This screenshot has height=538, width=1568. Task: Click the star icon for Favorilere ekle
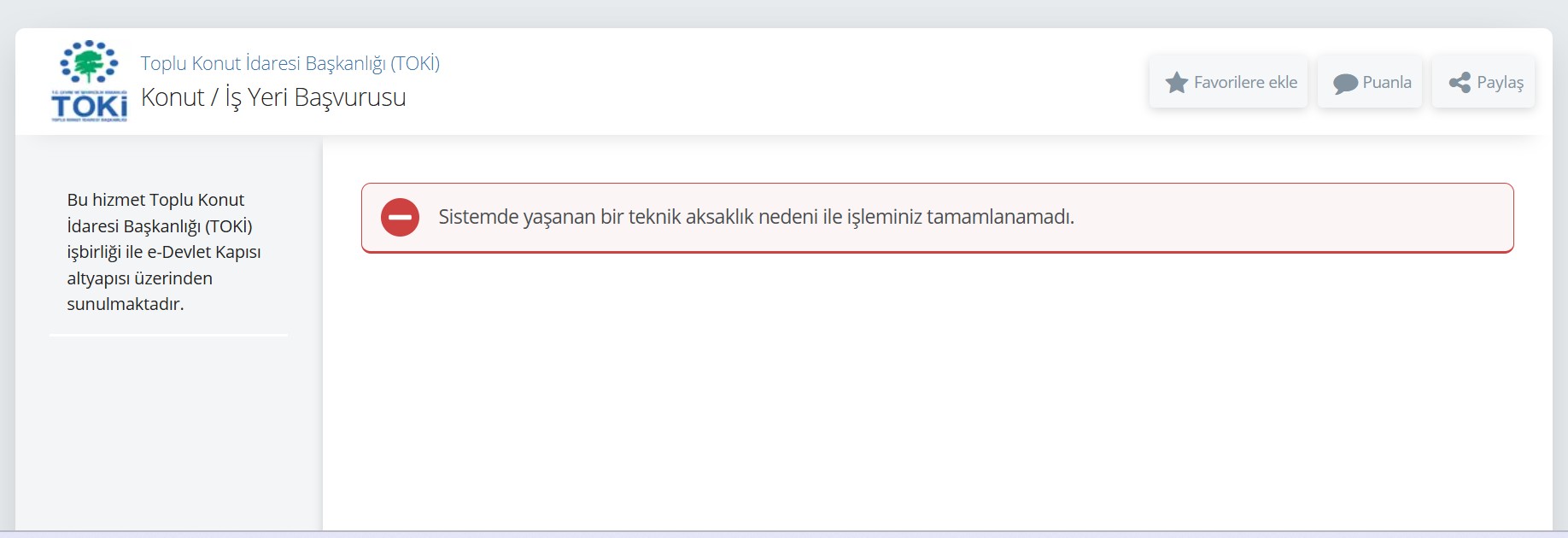tap(1177, 82)
